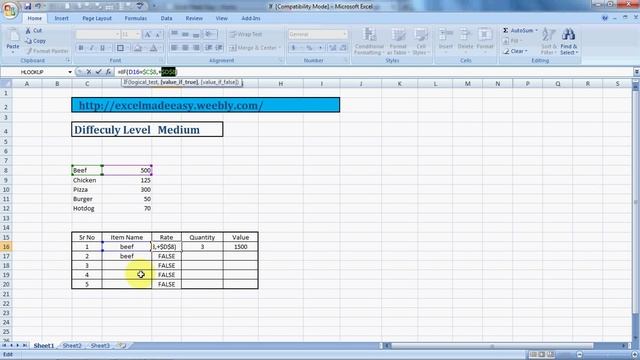Screen dimensions: 640x360
Task: Toggle align text left
Action: click(174, 48)
